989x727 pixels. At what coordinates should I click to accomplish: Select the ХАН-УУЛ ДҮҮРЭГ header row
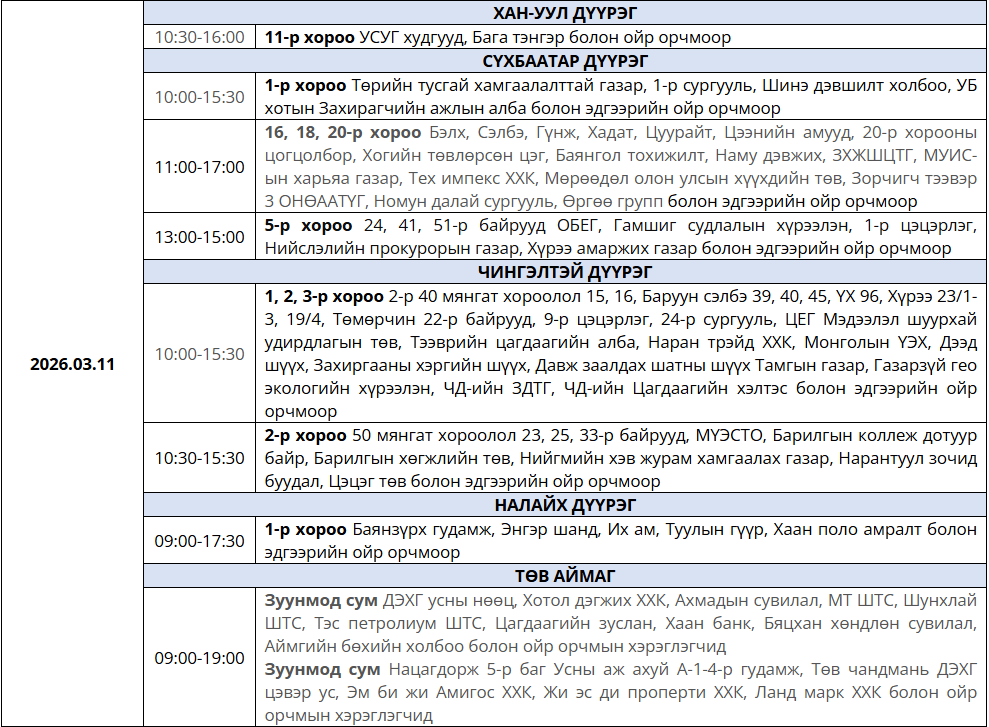point(565,13)
